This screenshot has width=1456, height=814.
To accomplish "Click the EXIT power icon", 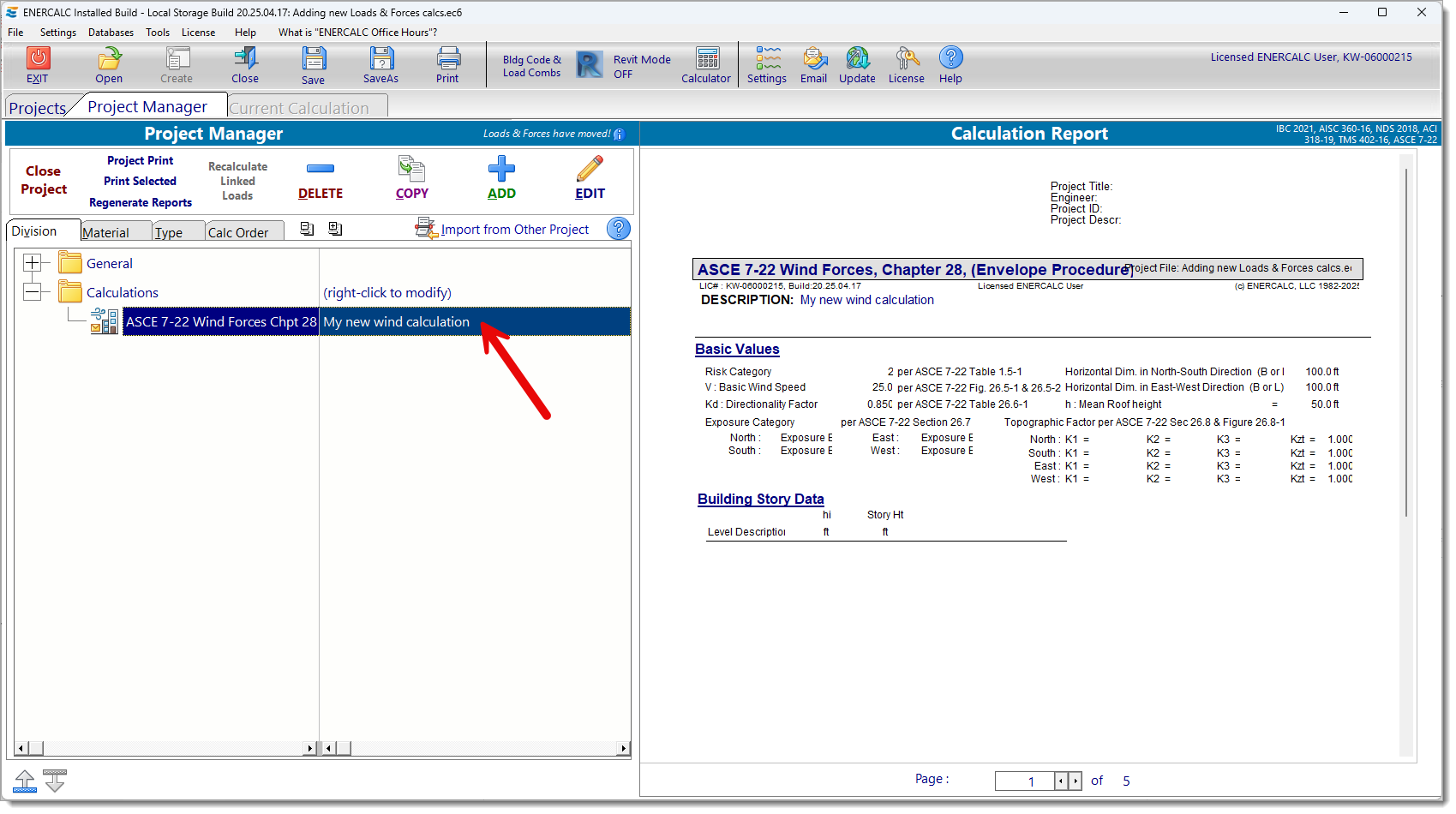I will (x=38, y=58).
